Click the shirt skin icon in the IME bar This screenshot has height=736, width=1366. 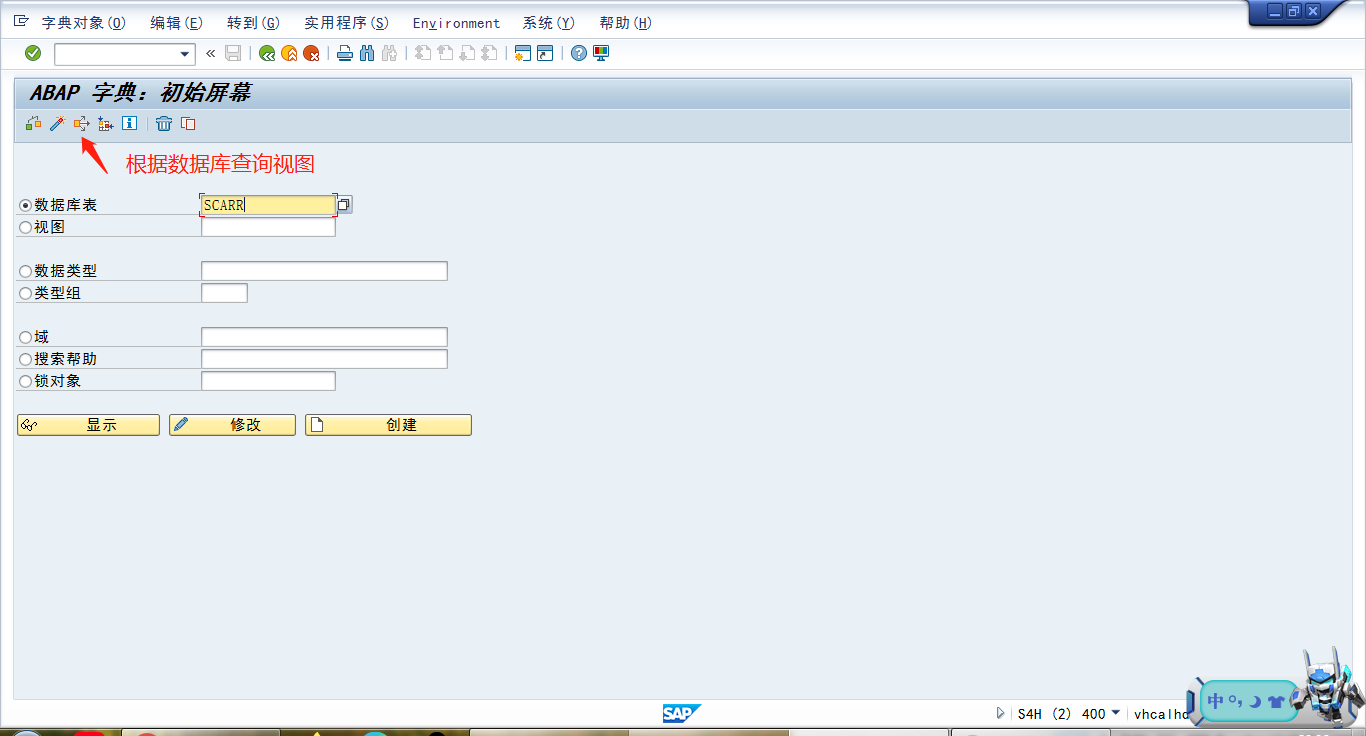(x=1276, y=702)
